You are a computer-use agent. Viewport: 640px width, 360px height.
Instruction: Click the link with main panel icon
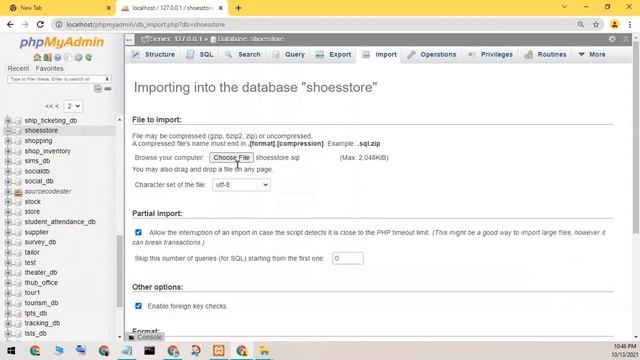[108, 89]
